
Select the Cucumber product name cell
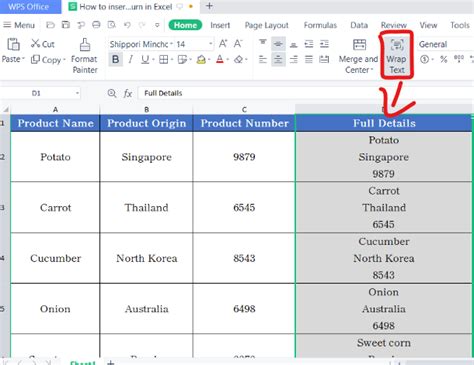[55, 258]
